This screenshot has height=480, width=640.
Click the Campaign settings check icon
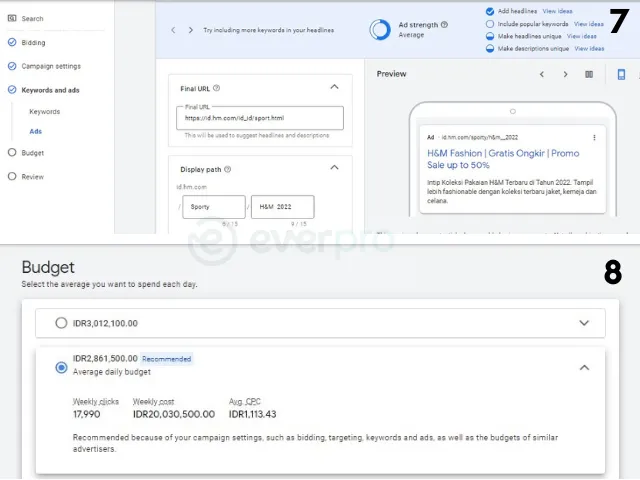pyautogui.click(x=12, y=66)
